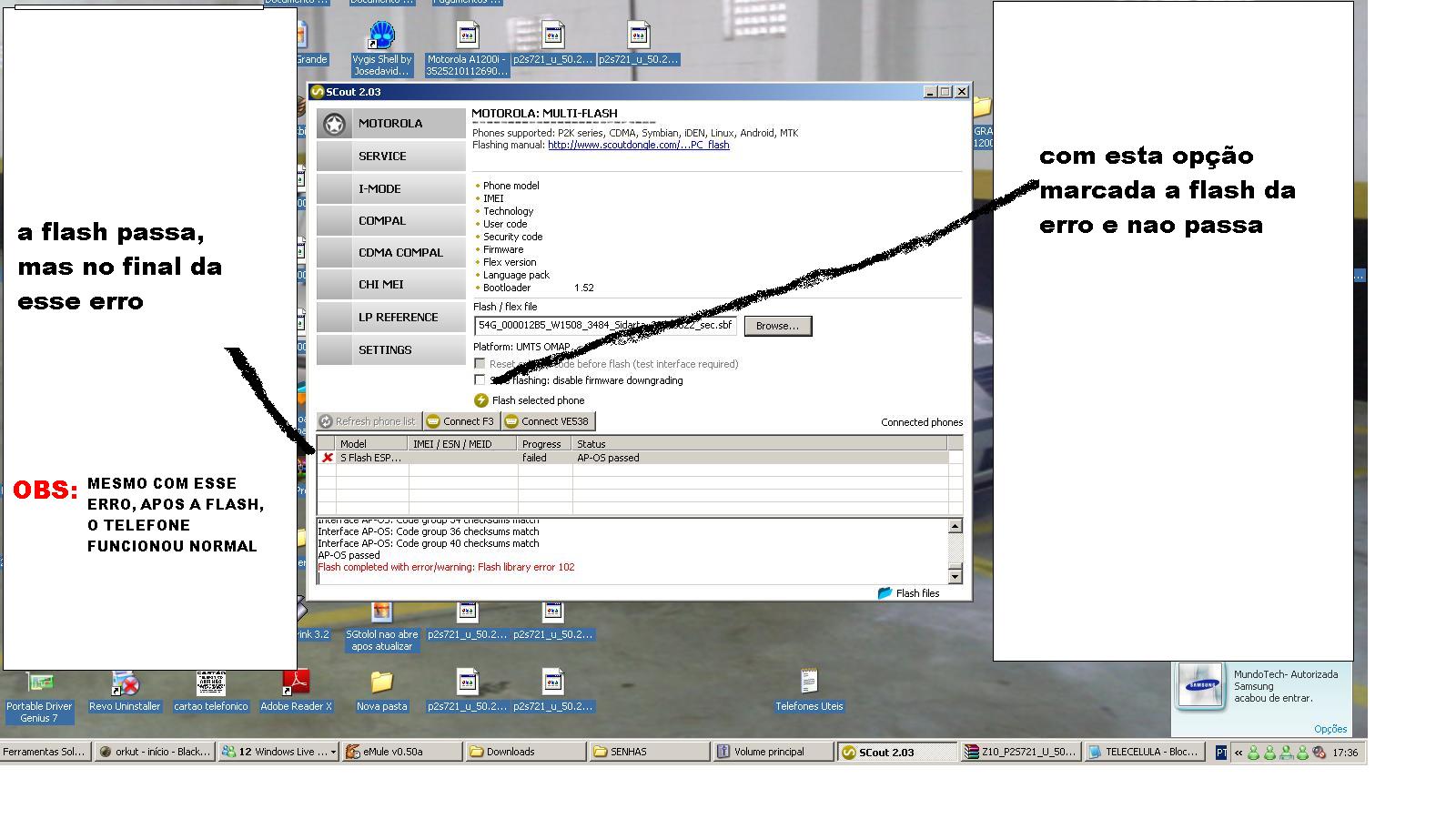Open the flashing manual scoutdongle link

coord(638,145)
